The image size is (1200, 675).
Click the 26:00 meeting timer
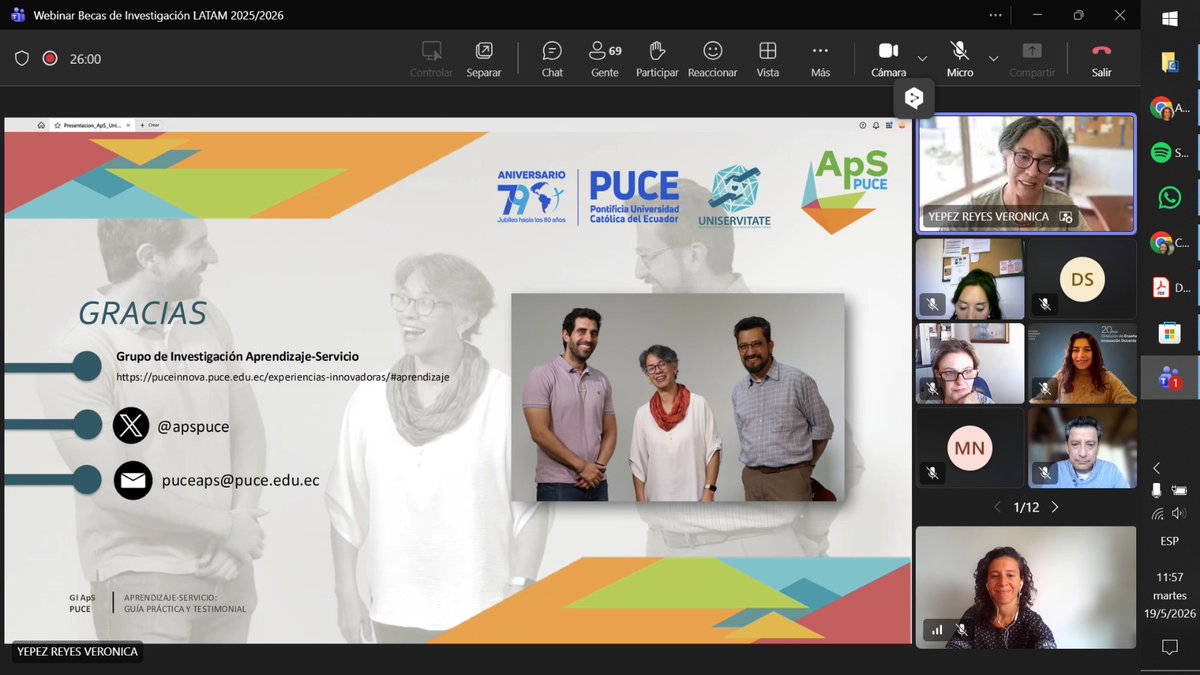point(85,59)
